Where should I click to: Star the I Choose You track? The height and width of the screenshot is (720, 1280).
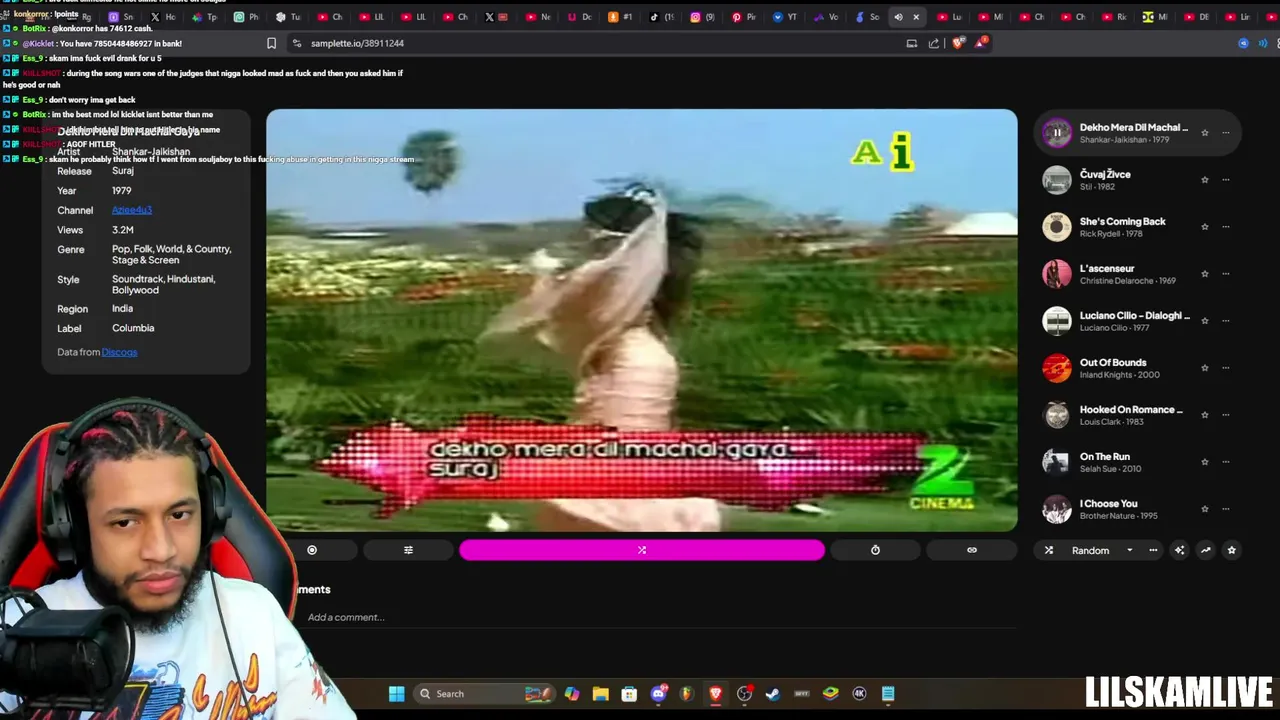pos(1205,509)
